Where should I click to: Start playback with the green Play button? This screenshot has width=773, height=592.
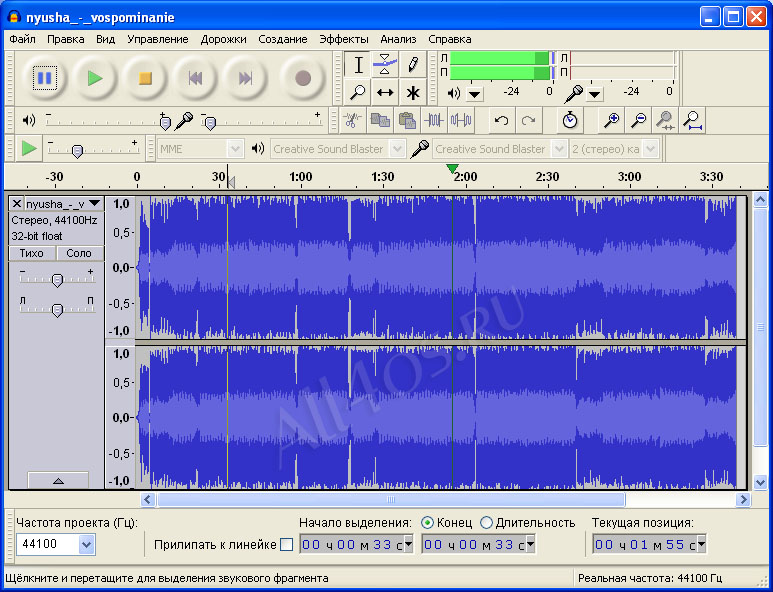[95, 78]
